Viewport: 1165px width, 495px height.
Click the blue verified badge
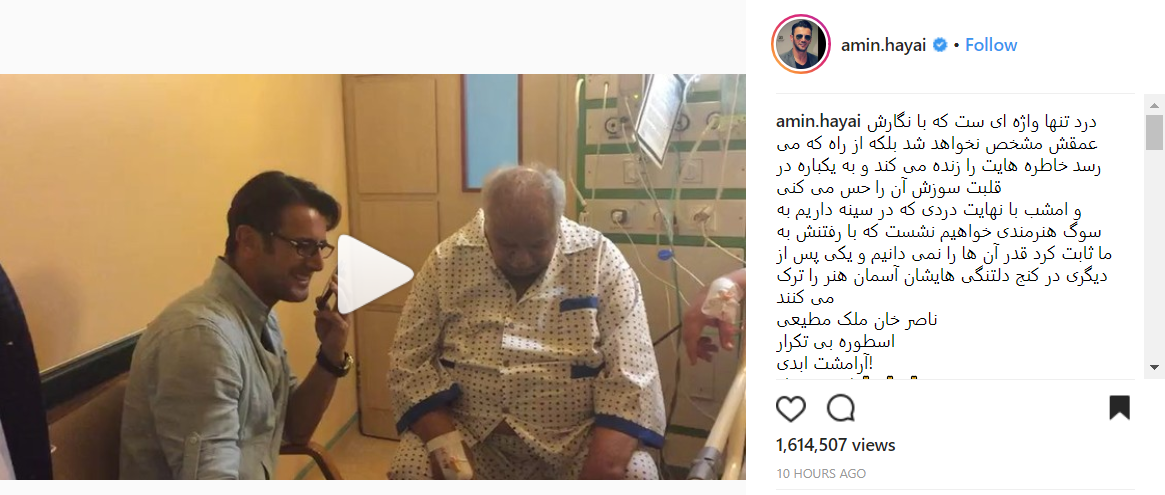[939, 45]
